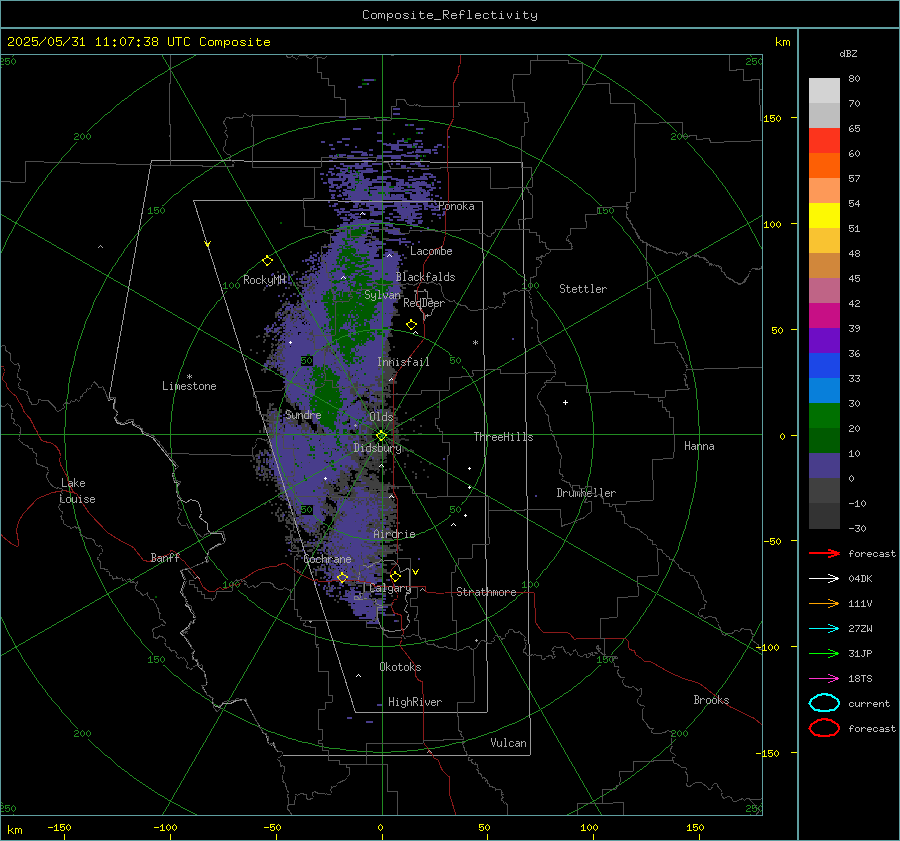
Task: Click the Okotoks label
Action: pos(400,667)
